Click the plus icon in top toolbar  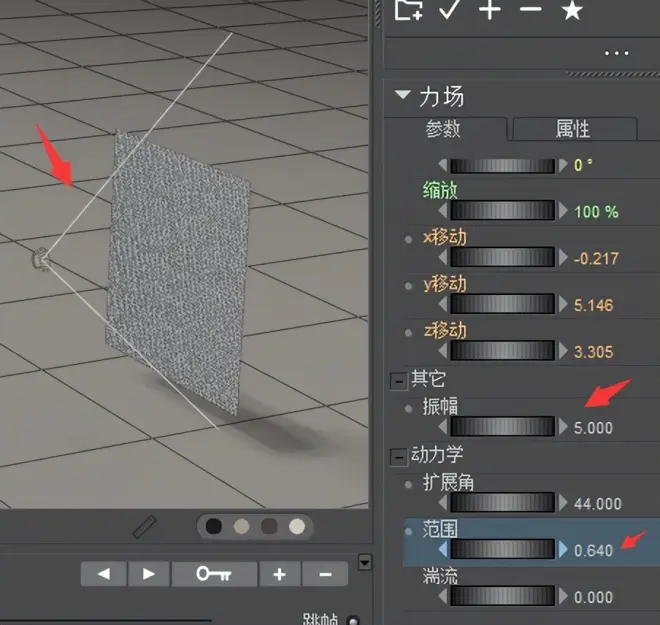pos(489,10)
